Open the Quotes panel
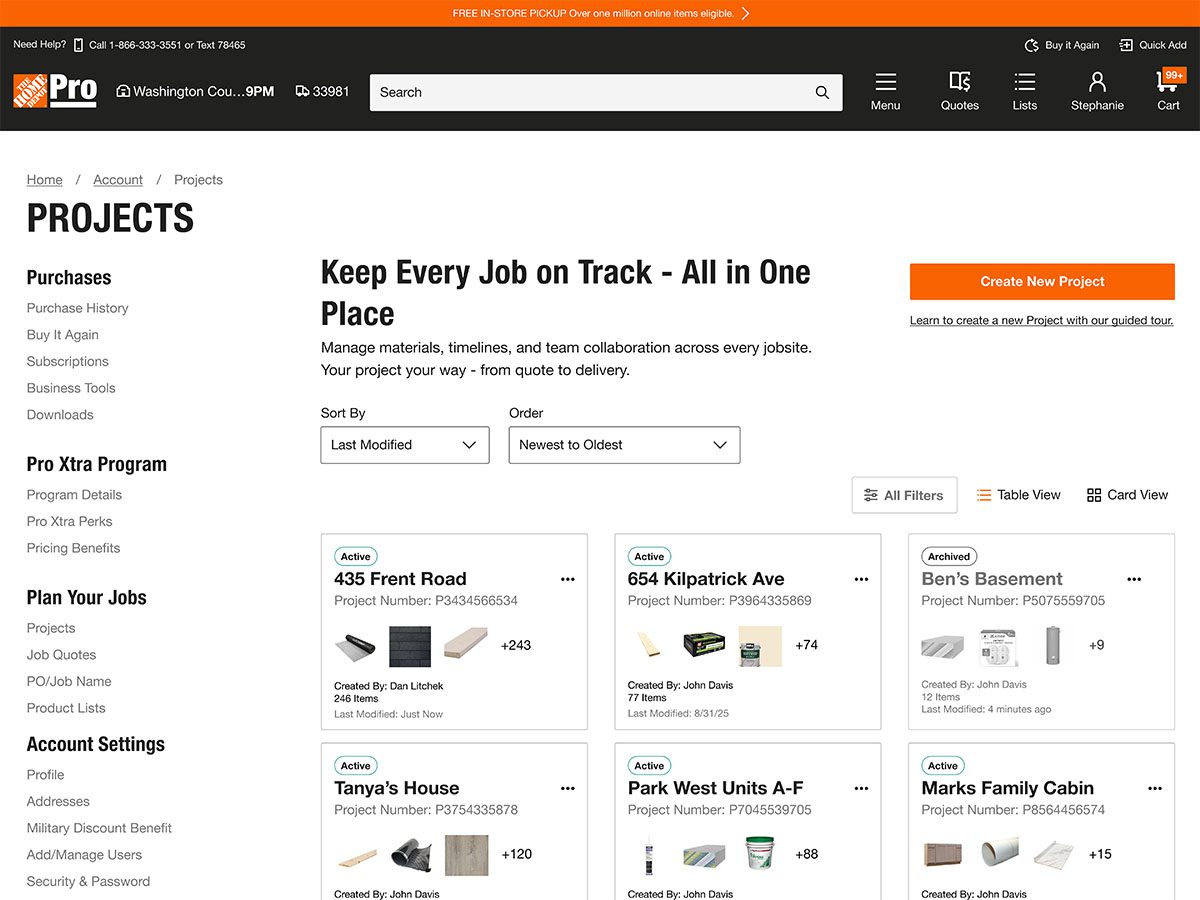Viewport: 1200px width, 900px height. tap(959, 90)
